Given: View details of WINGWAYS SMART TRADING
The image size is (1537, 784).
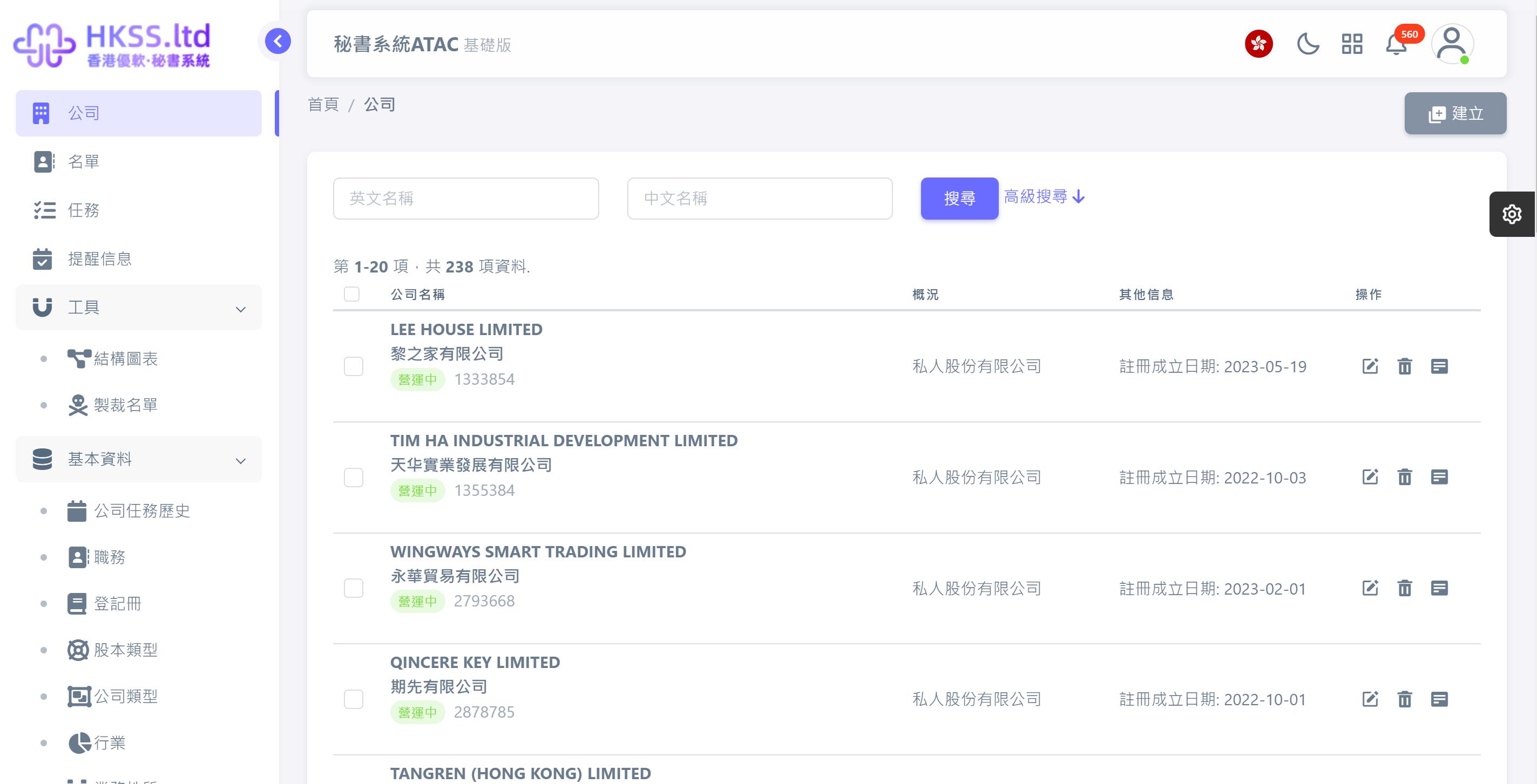Looking at the screenshot, I should 1440,589.
